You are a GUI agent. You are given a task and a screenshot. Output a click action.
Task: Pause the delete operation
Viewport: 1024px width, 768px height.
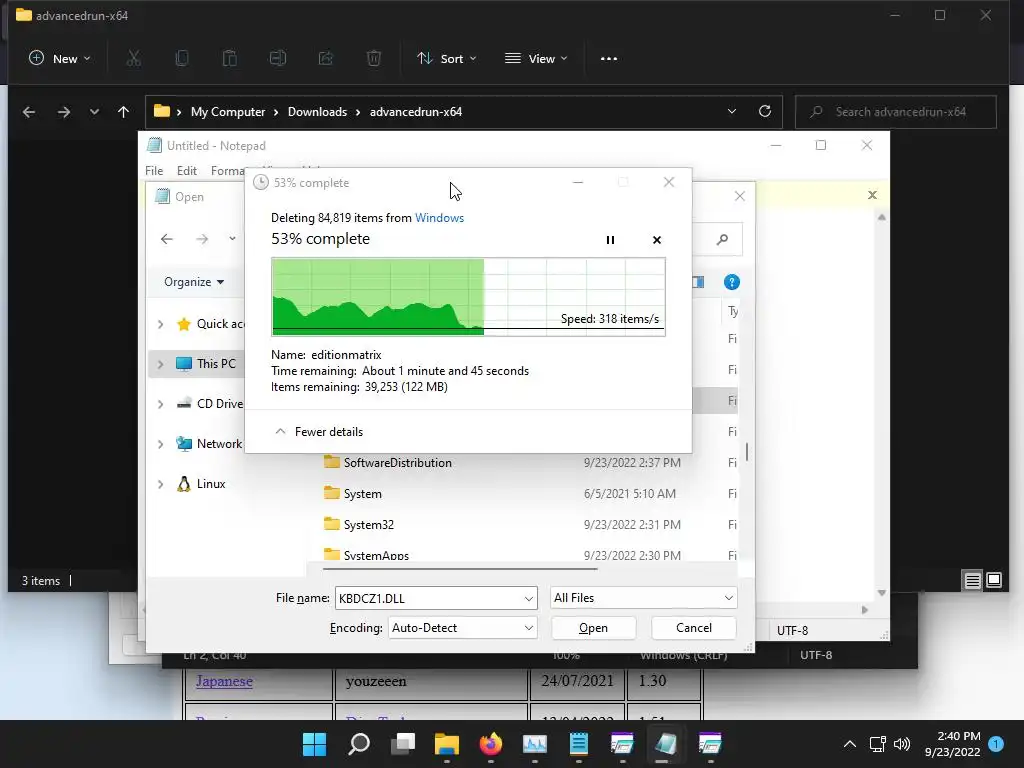(610, 240)
